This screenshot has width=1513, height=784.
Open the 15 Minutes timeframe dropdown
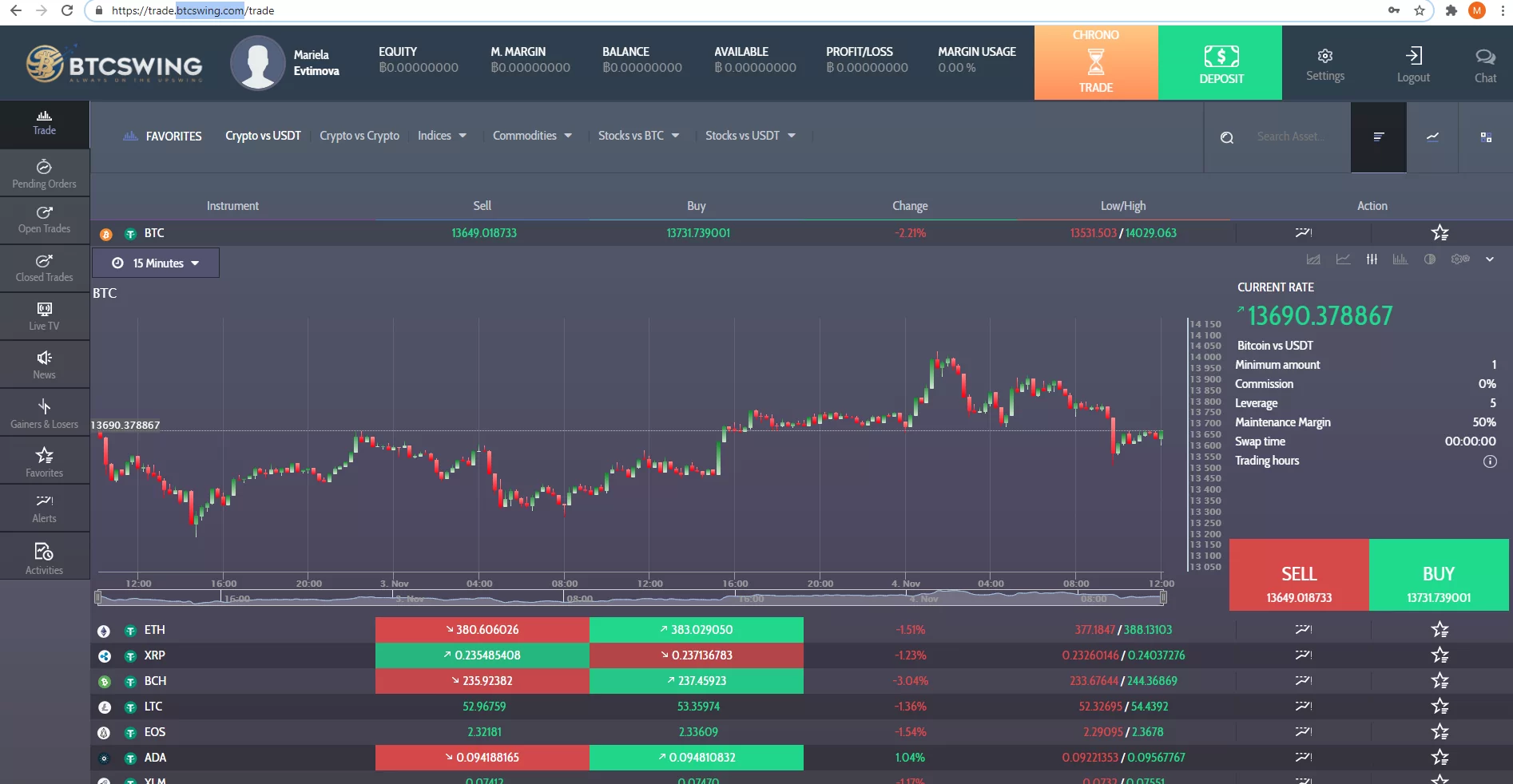156,263
